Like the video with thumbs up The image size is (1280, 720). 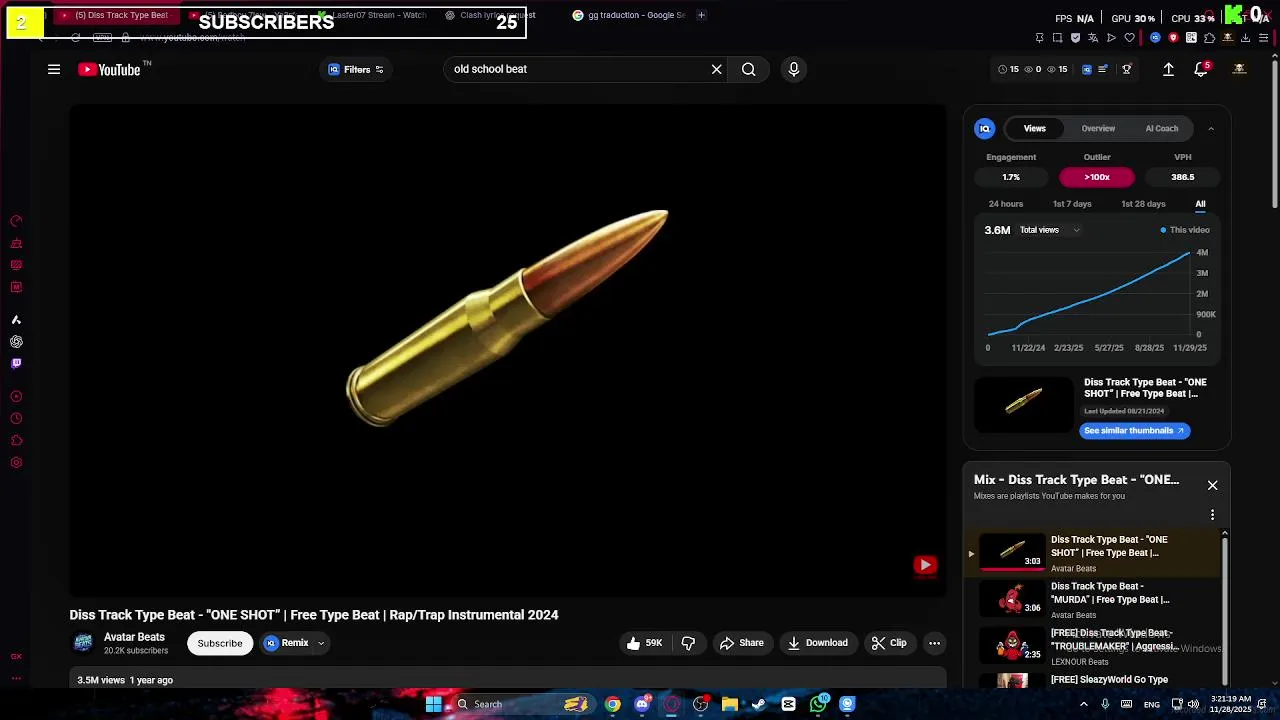[x=644, y=643]
